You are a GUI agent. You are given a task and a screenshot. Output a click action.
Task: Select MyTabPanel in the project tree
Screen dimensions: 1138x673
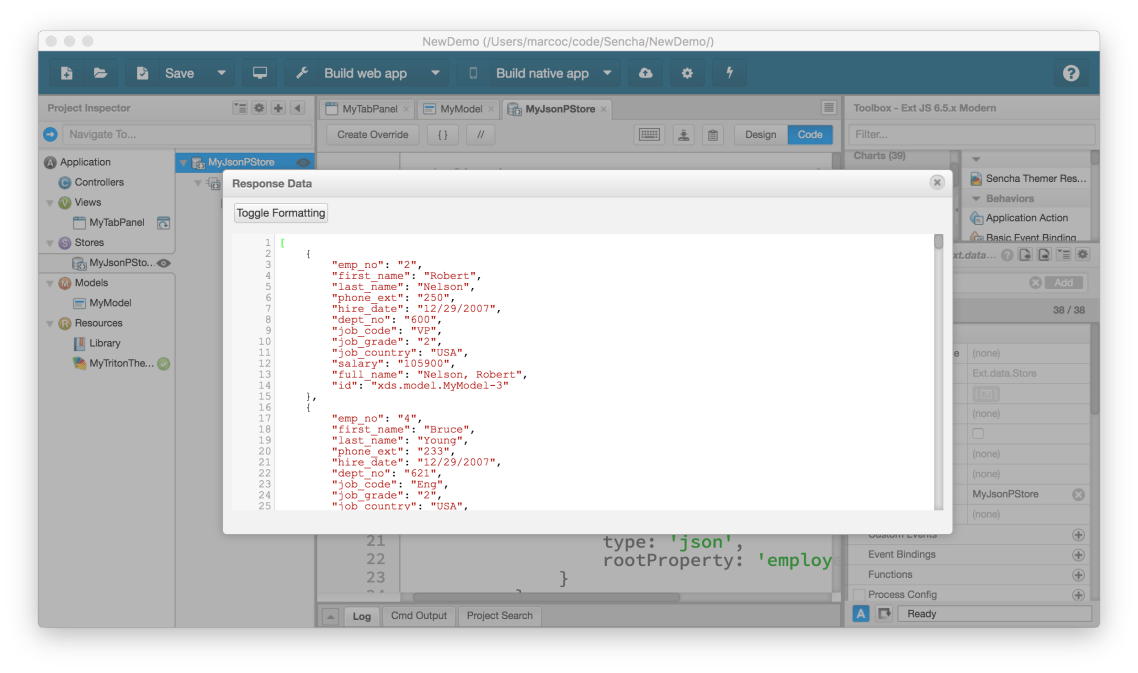pos(116,222)
